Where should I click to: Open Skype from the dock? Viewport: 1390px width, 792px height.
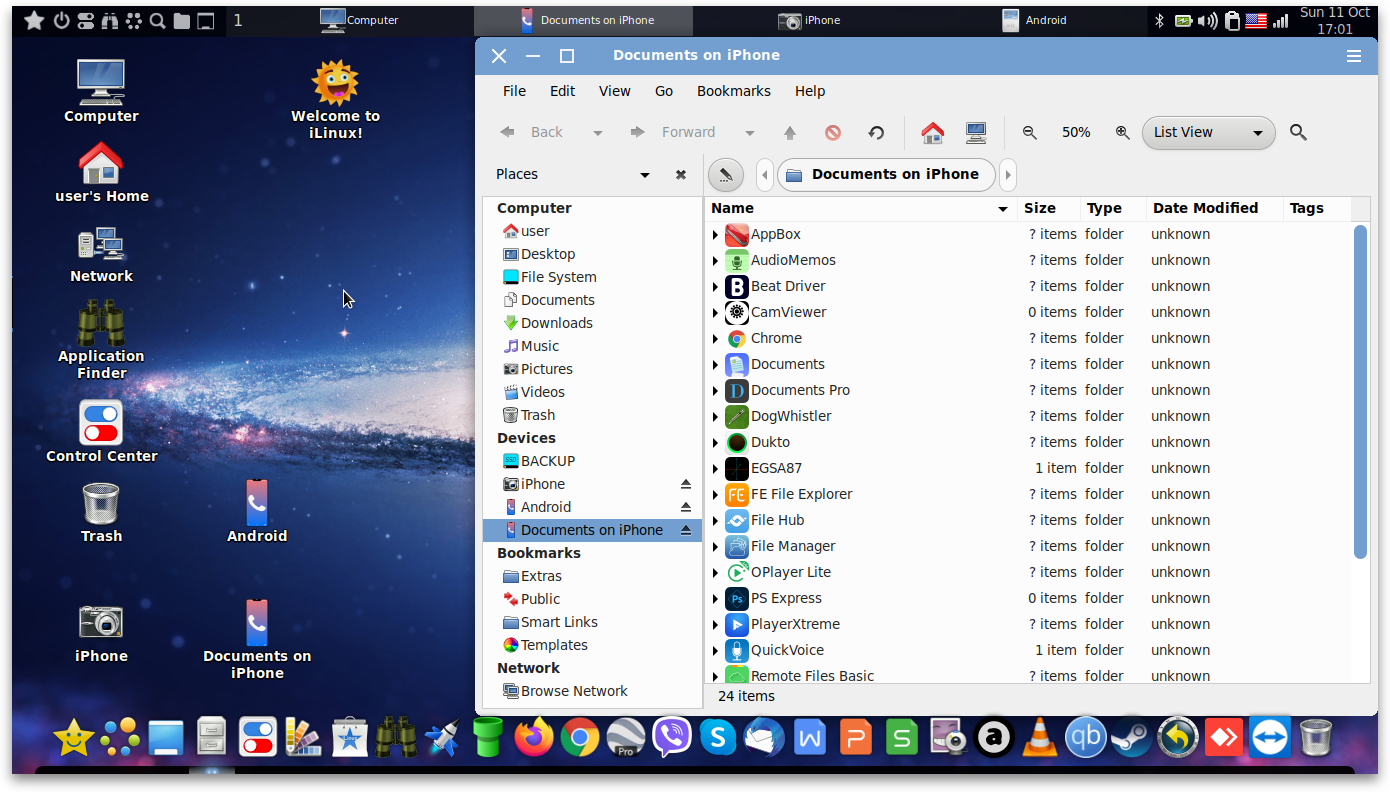click(718, 738)
